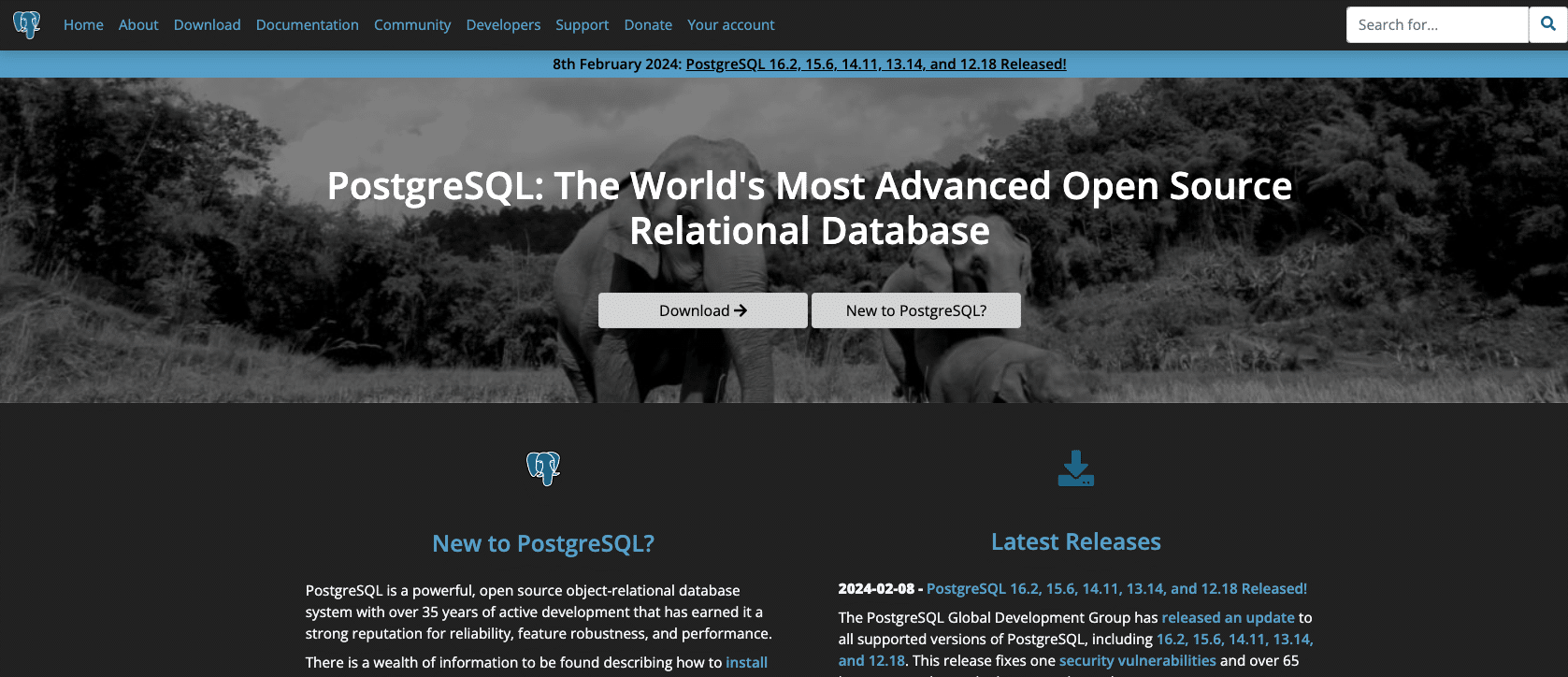Follow the released an update link
This screenshot has height=677, width=1568.
(1228, 618)
